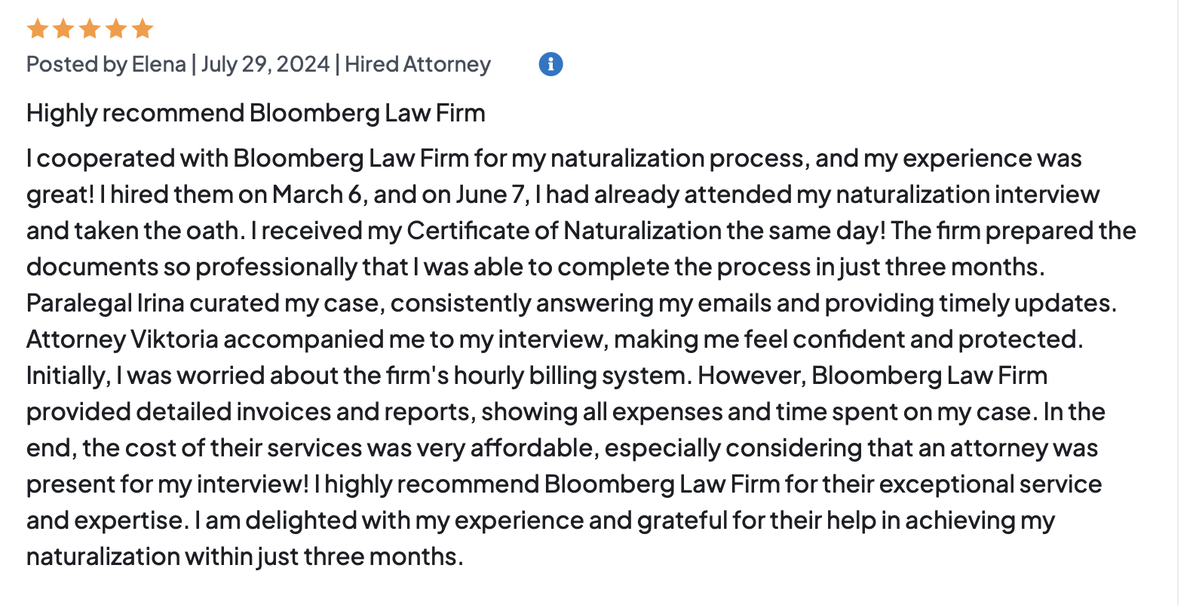1199x605 pixels.
Task: Click the reviewer name Elena
Action: point(159,64)
